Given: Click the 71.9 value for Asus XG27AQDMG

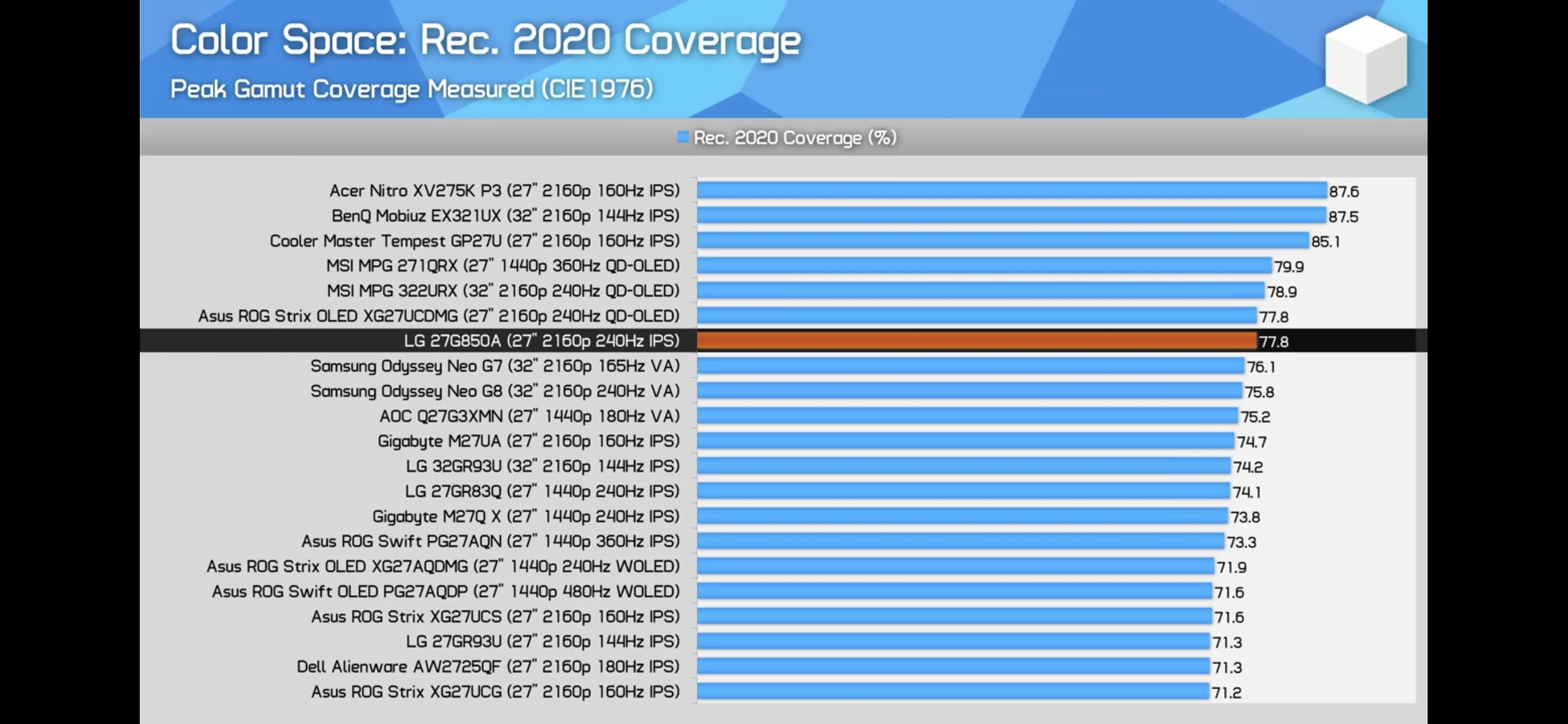Looking at the screenshot, I should tap(1232, 567).
